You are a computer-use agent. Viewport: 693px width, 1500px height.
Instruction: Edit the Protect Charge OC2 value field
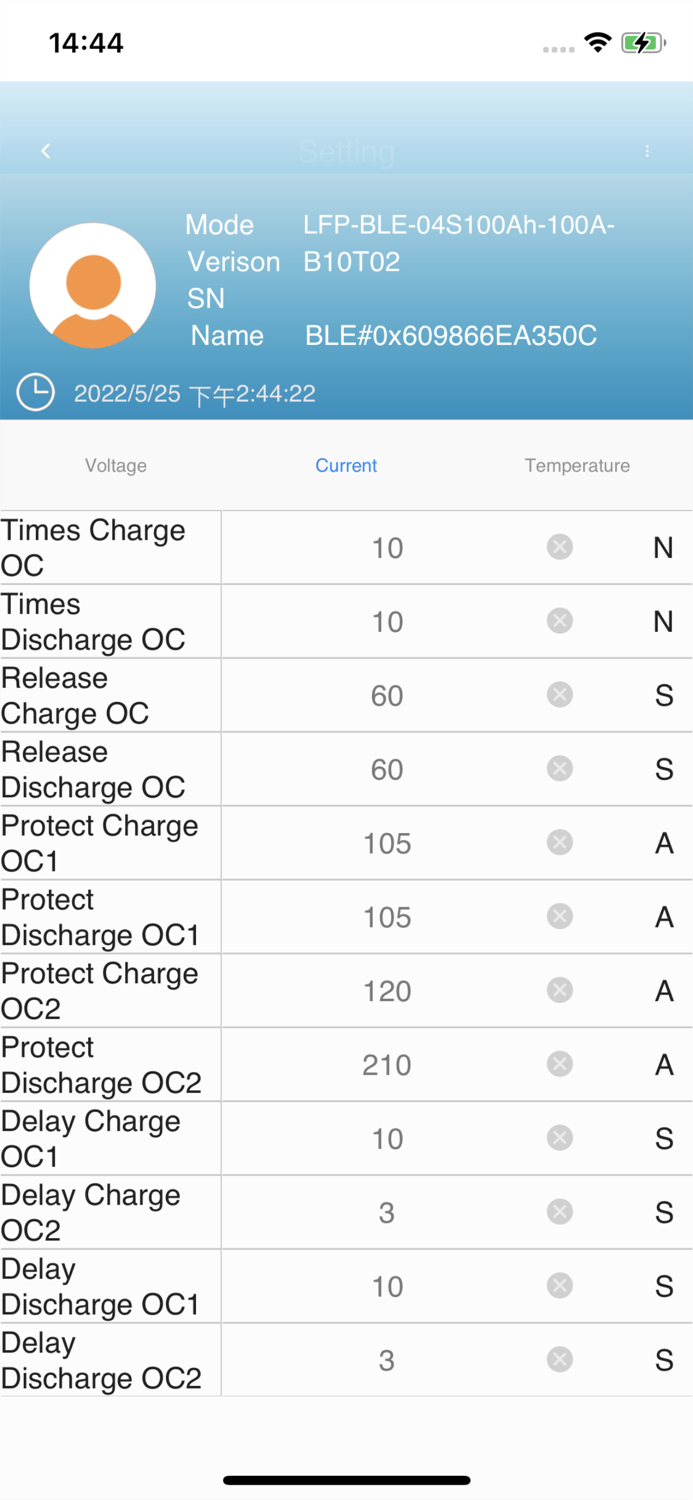pyautogui.click(x=386, y=990)
